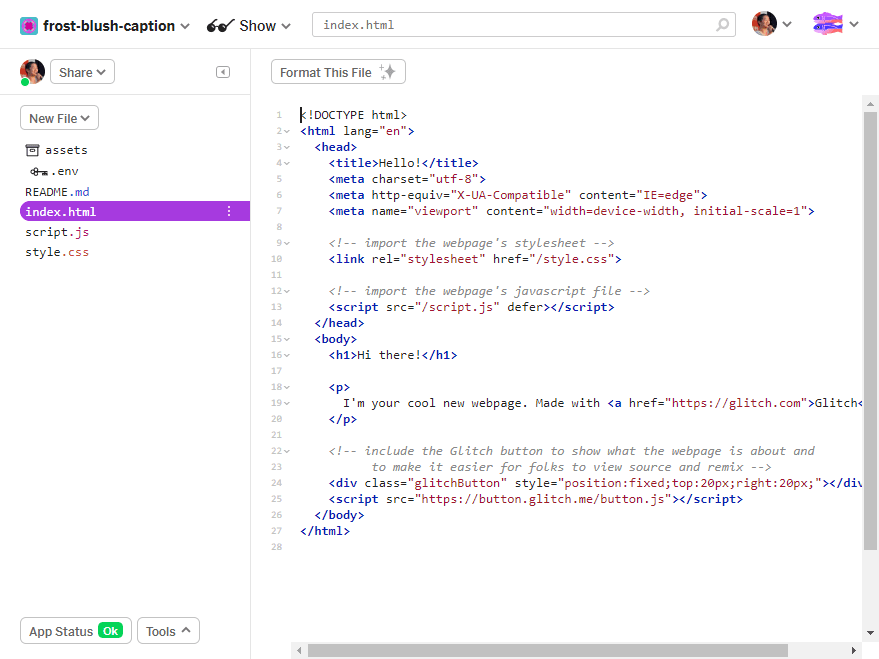This screenshot has width=879, height=659.
Task: Collapse the html tag fold on line 2
Action: [x=287, y=131]
